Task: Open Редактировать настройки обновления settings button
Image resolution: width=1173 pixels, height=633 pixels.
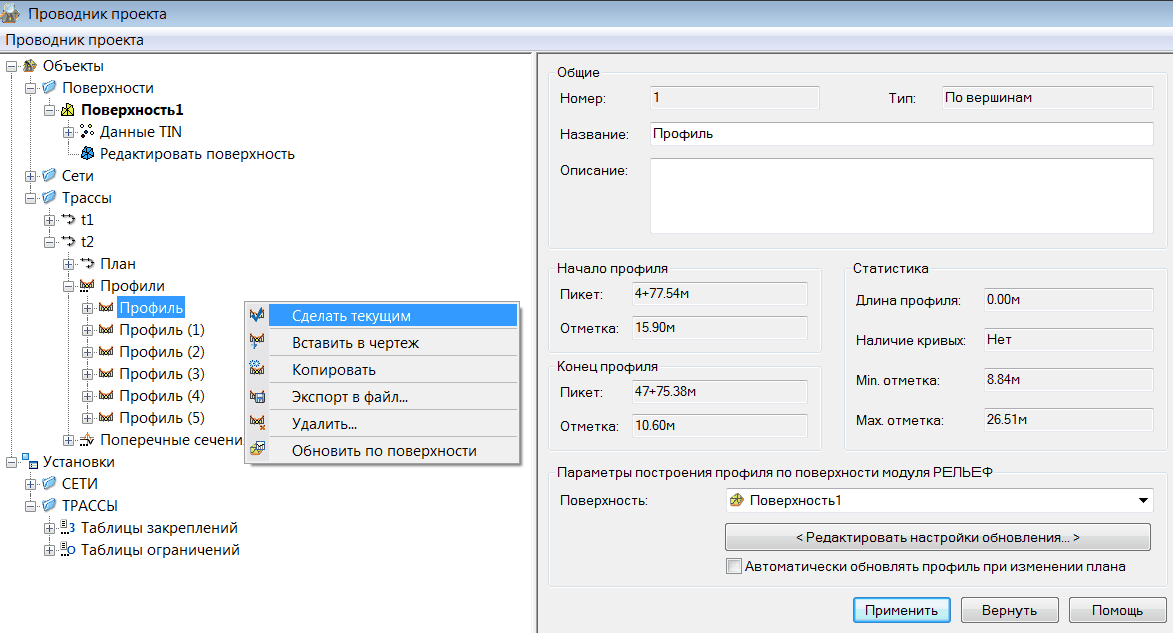Action: 937,537
